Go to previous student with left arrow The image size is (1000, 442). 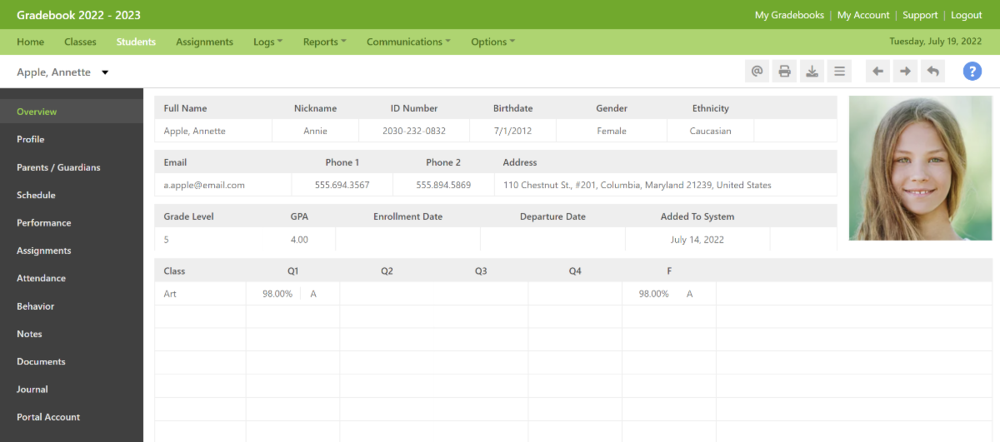pos(878,71)
